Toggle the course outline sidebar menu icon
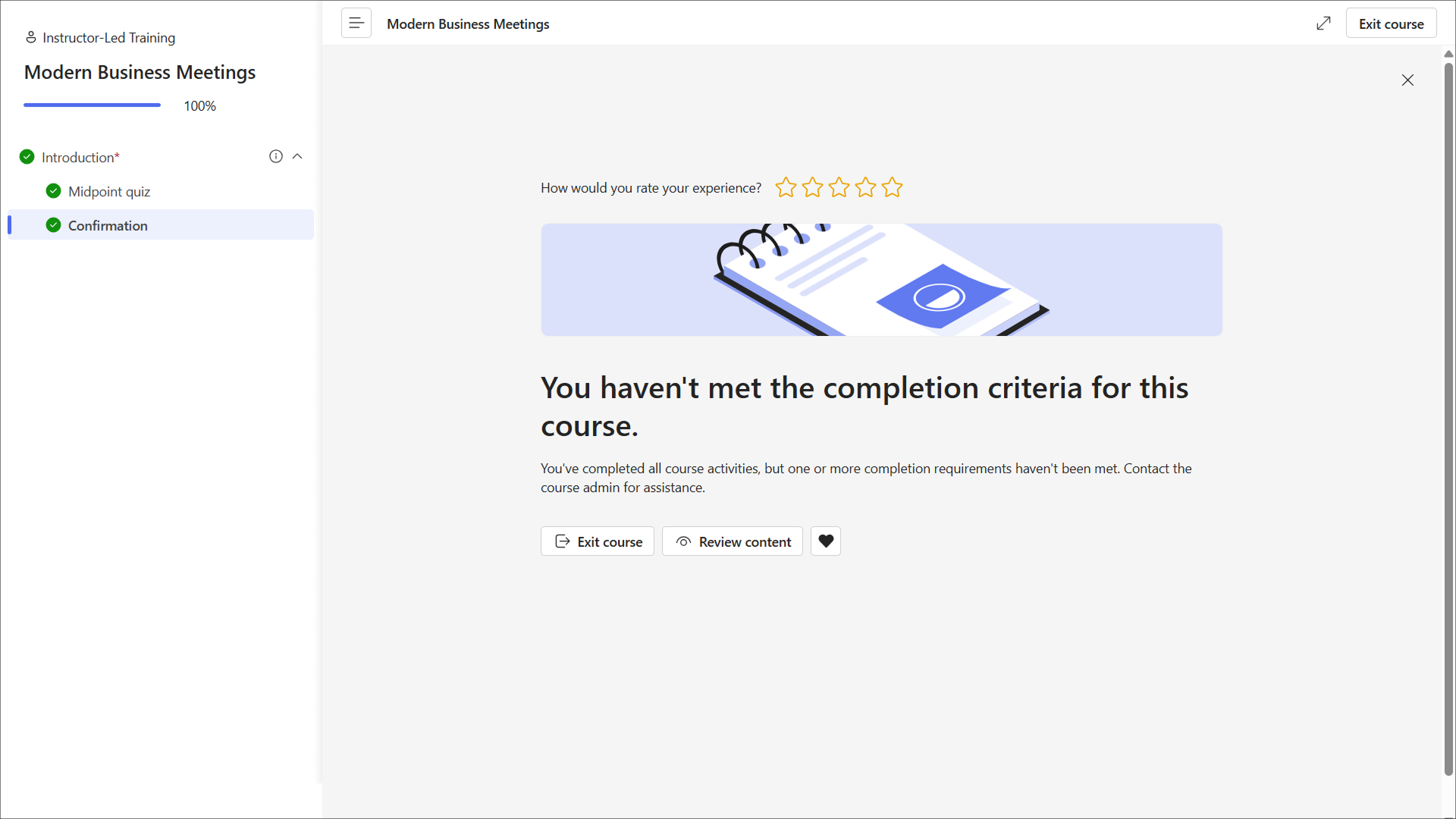Viewport: 1456px width, 819px height. click(356, 24)
